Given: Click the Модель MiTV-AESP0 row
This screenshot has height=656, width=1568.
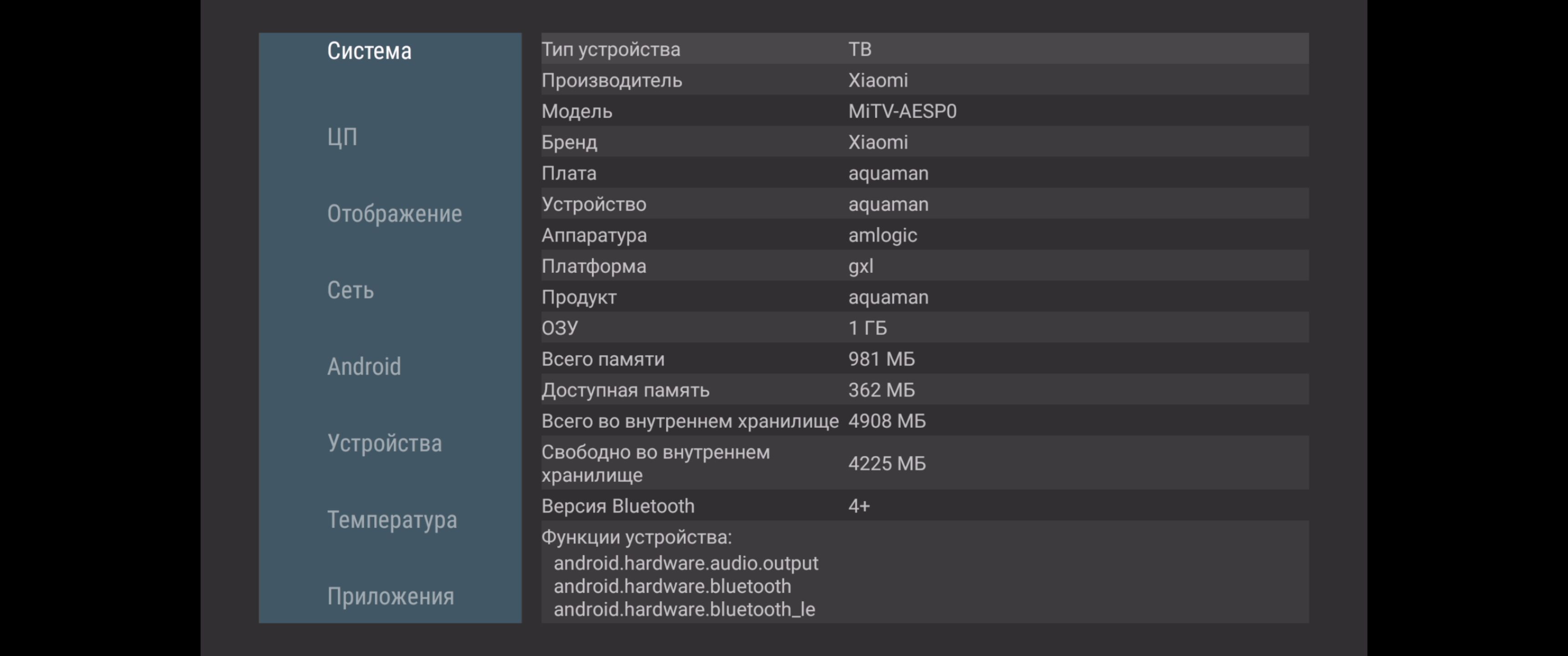Looking at the screenshot, I should [924, 111].
